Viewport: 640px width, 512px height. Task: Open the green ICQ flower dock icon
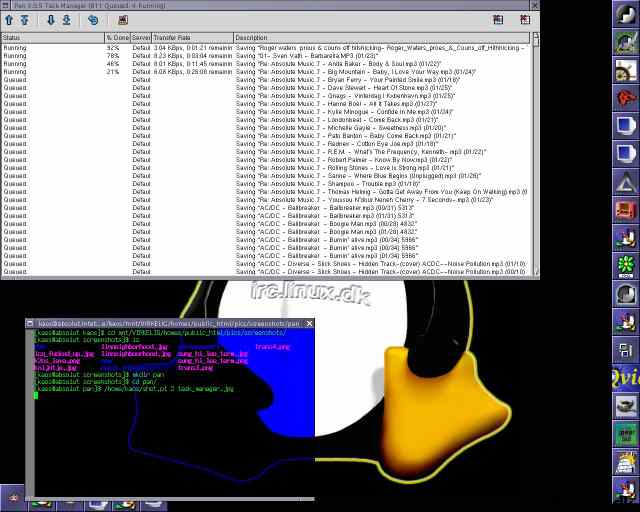[x=625, y=265]
